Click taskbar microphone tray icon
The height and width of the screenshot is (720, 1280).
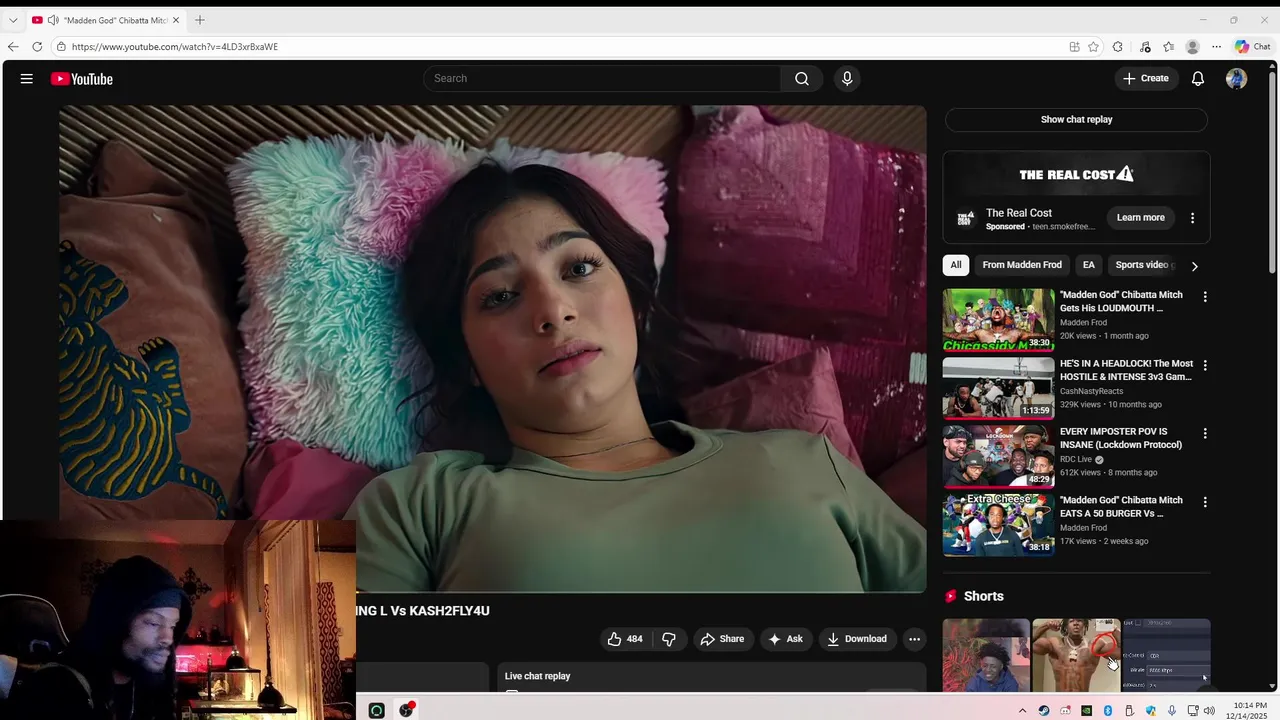point(1172,711)
